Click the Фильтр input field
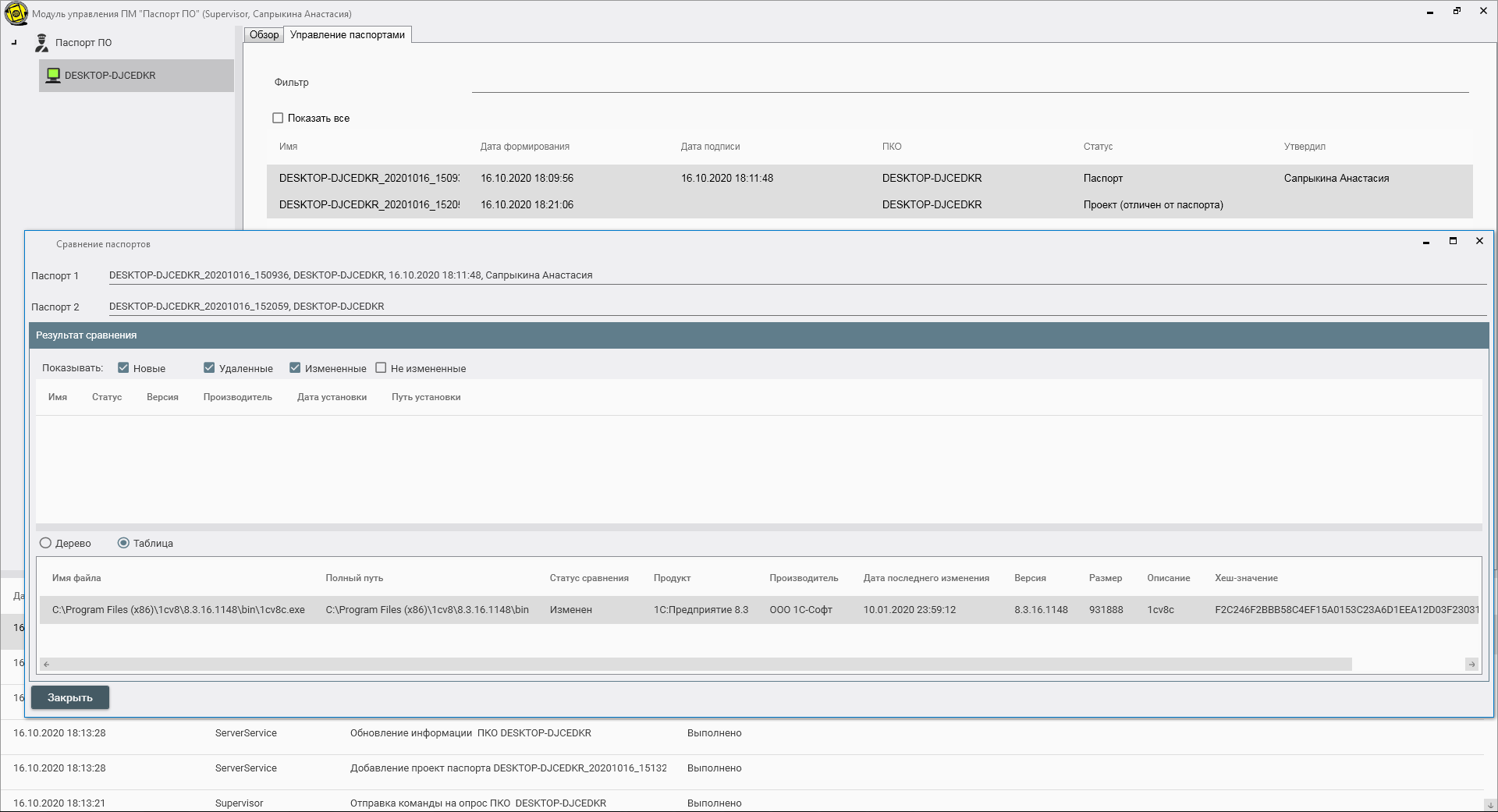Viewport: 1498px width, 812px height. (970, 82)
